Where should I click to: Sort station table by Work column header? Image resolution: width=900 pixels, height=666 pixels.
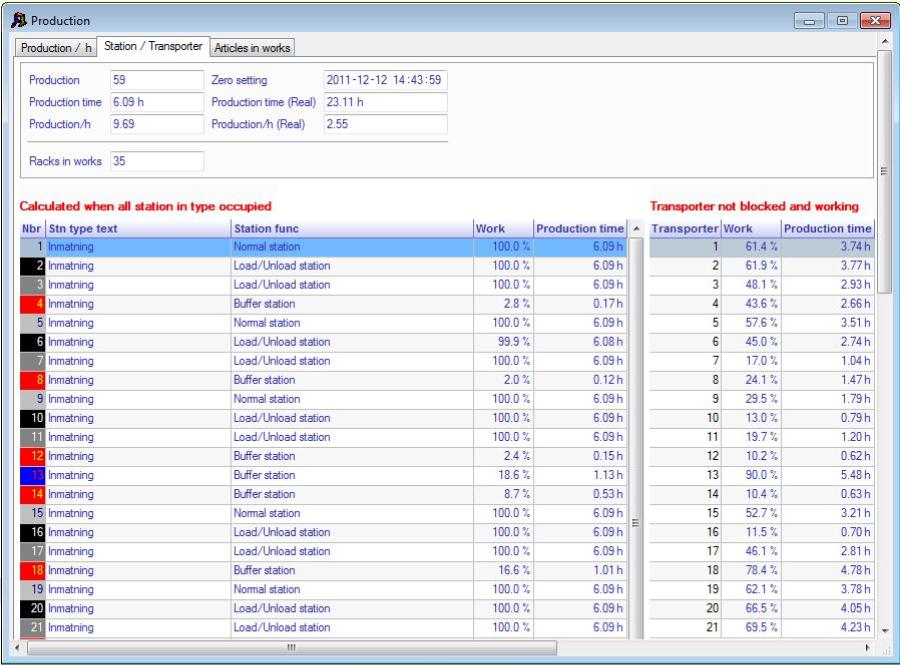(x=502, y=229)
